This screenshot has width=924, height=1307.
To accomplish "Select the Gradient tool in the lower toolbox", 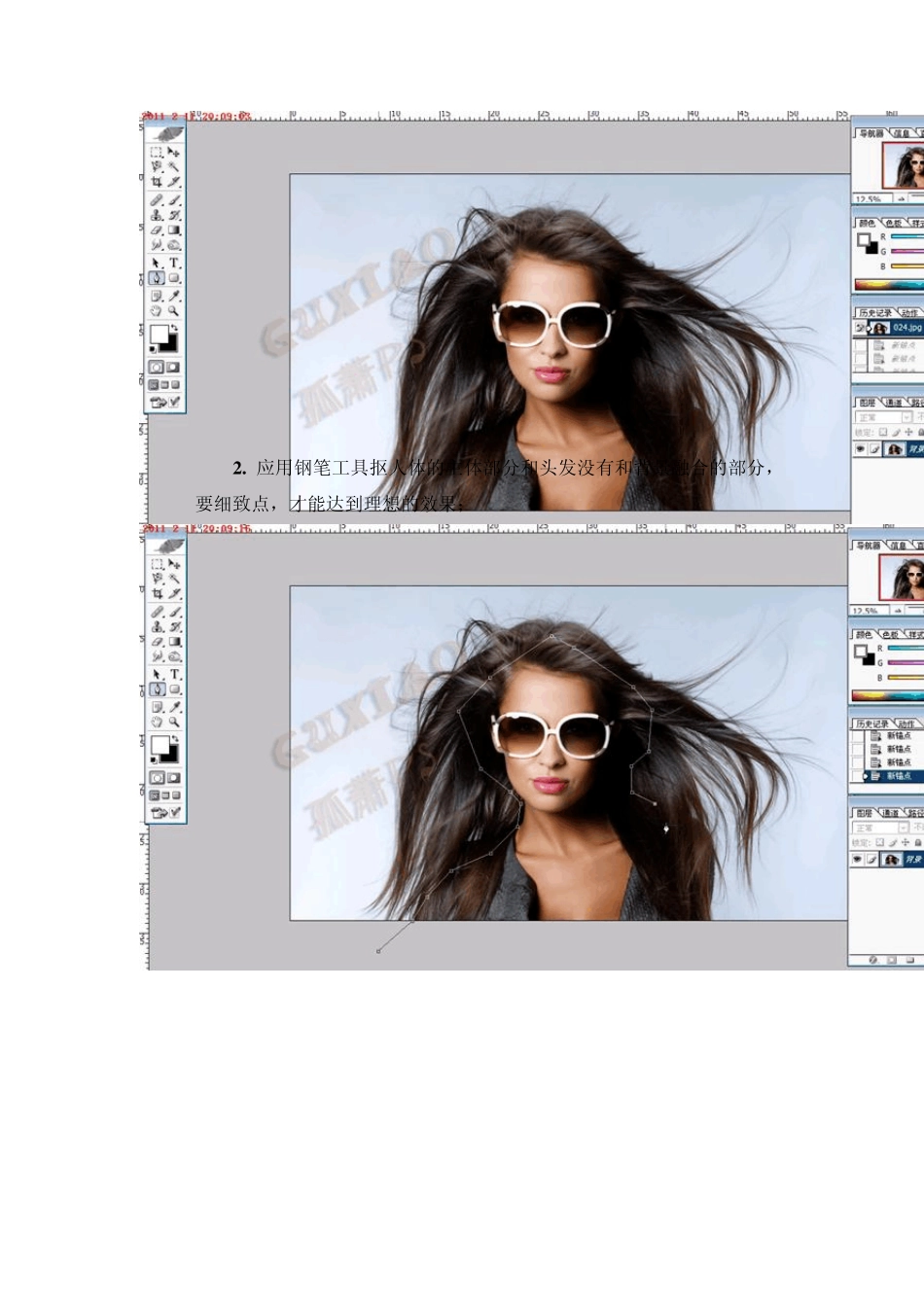I will click(x=175, y=642).
